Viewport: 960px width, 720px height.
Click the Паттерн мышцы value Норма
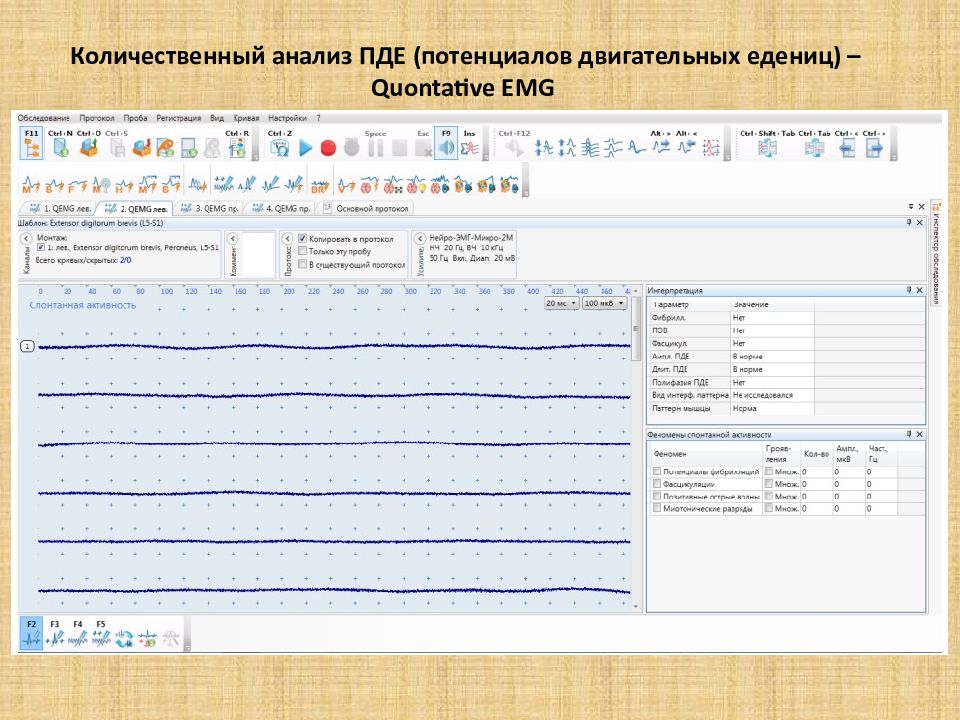pos(772,408)
